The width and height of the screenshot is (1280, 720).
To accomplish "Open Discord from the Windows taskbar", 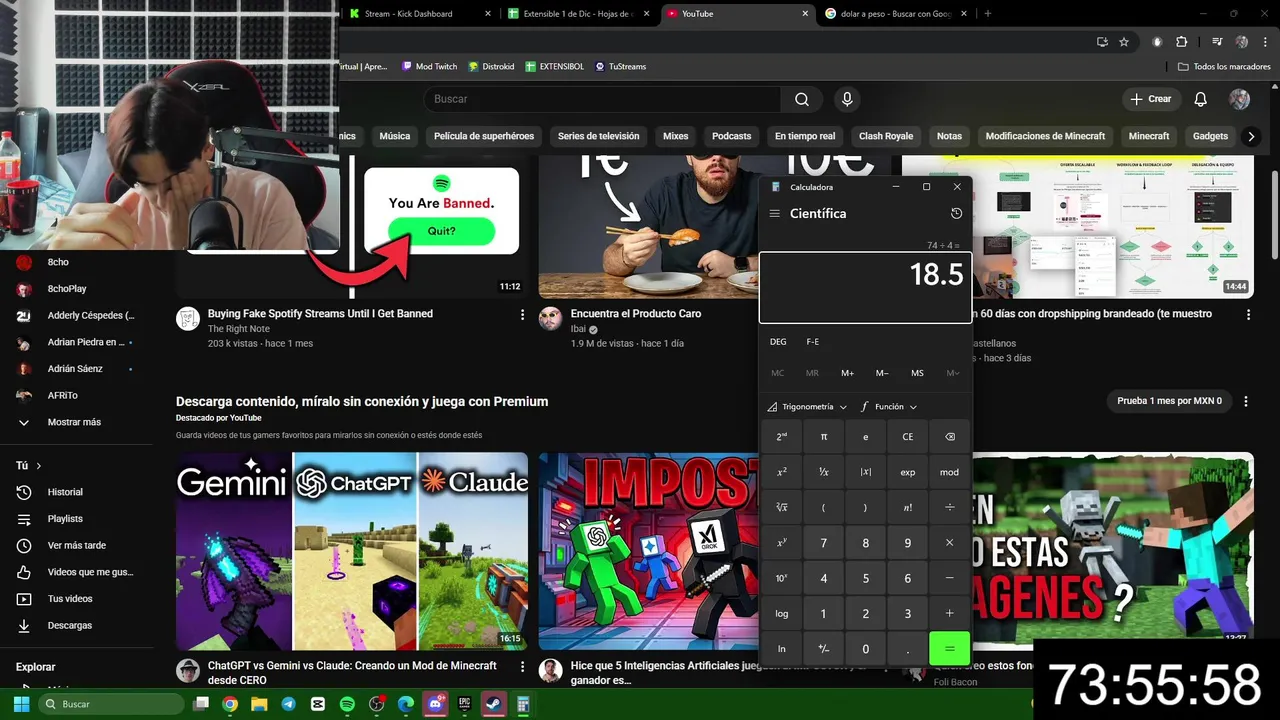I will point(435,704).
